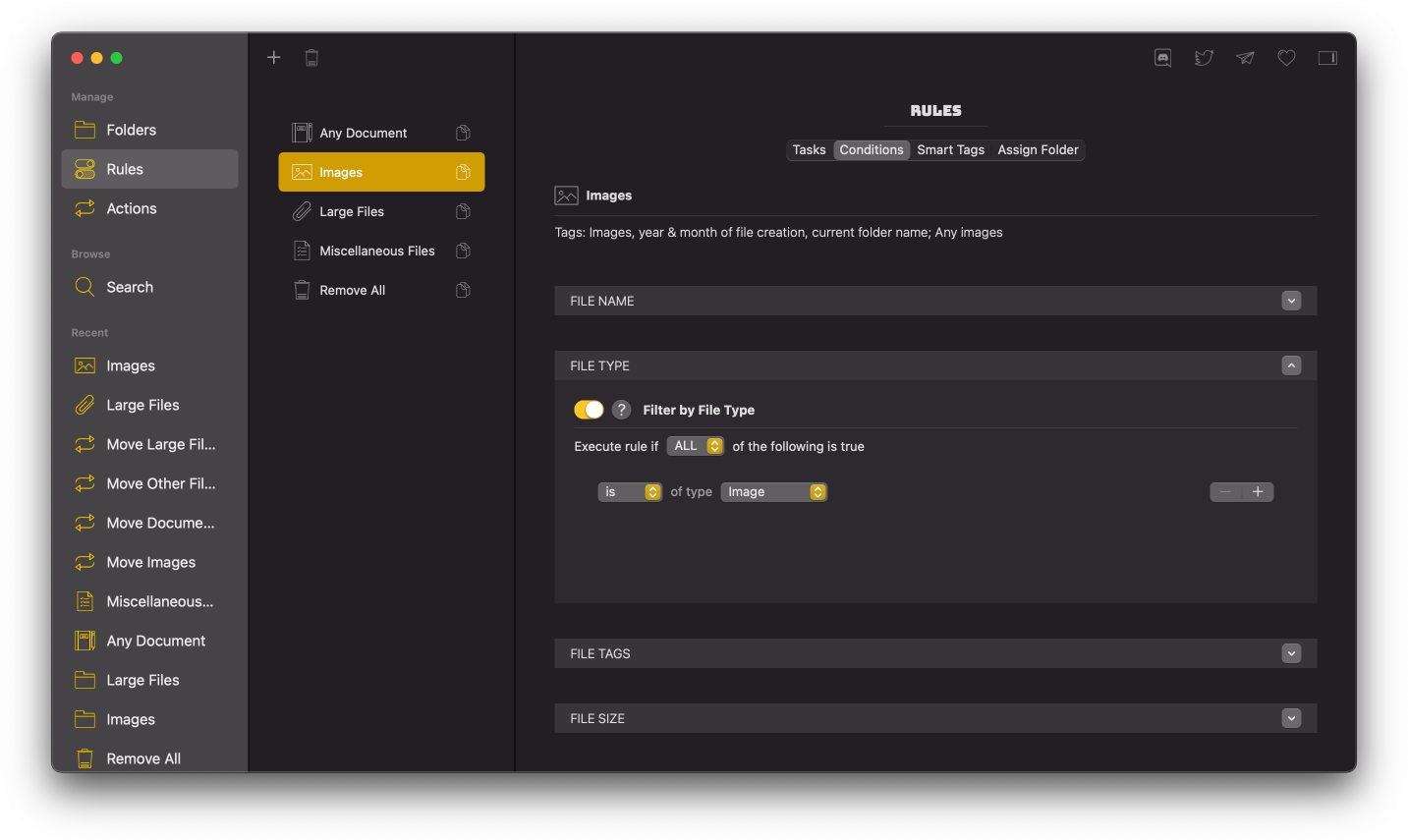Open the Smart Tags tab
The height and width of the screenshot is (840, 1408).
950,149
